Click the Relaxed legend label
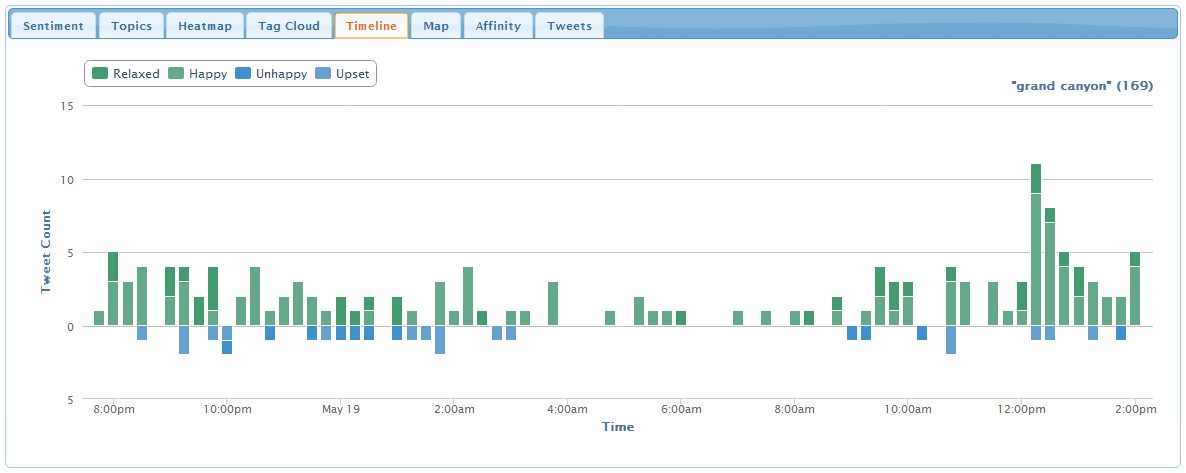Screen dimensions: 1186x473 click(136, 73)
